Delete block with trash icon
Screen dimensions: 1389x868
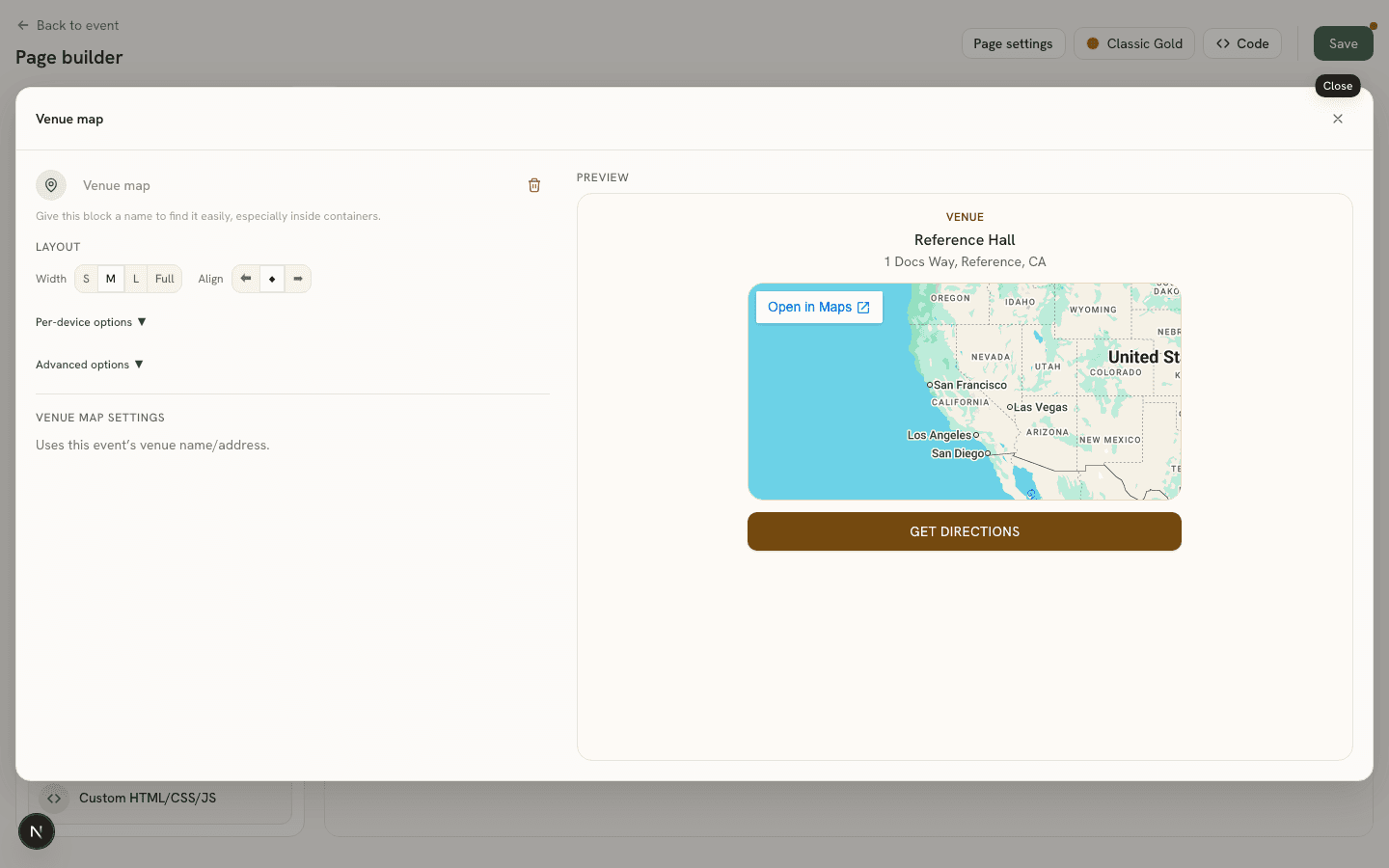point(534,185)
